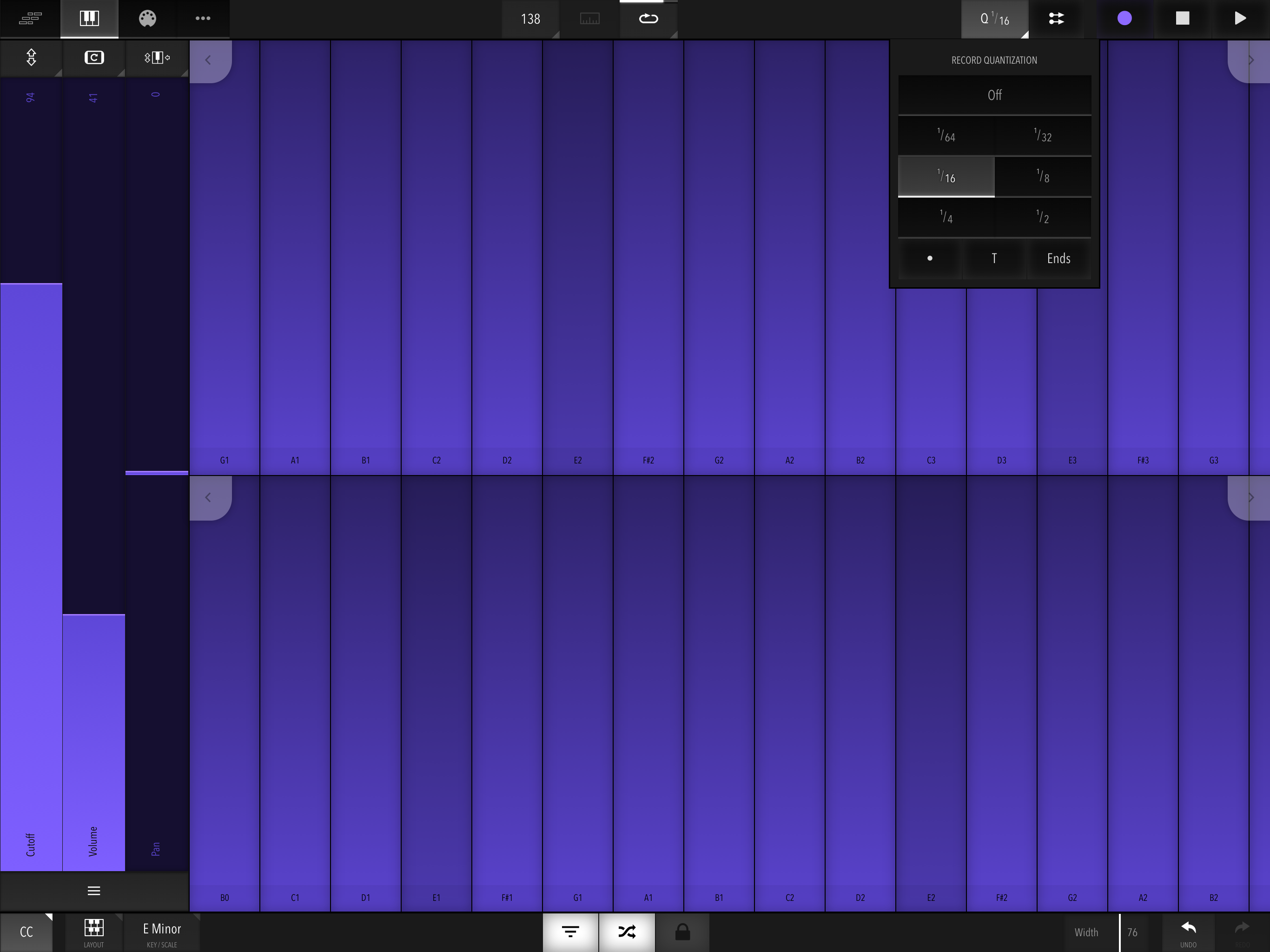Screen dimensions: 1270x952
Task: Select 1/8 record quantization
Action: 1043,177
